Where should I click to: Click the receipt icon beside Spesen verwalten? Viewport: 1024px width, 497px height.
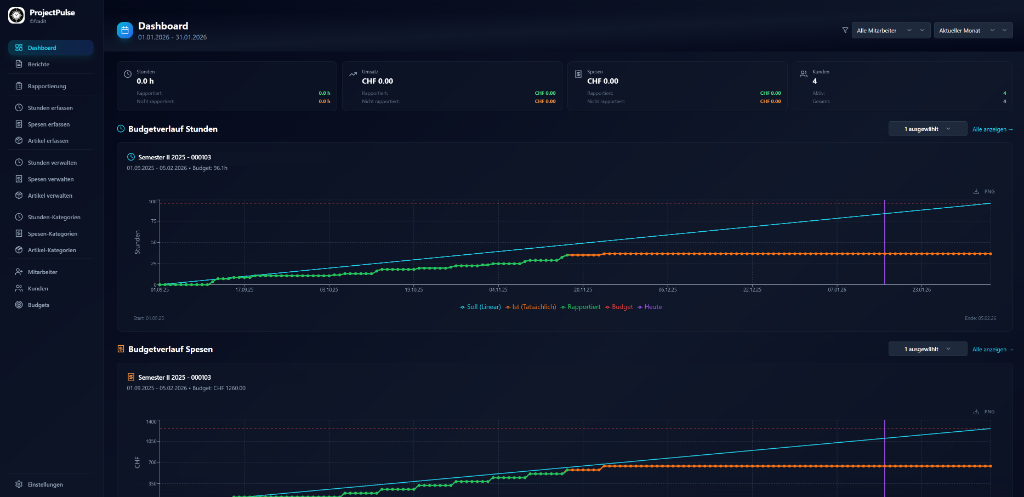point(19,179)
